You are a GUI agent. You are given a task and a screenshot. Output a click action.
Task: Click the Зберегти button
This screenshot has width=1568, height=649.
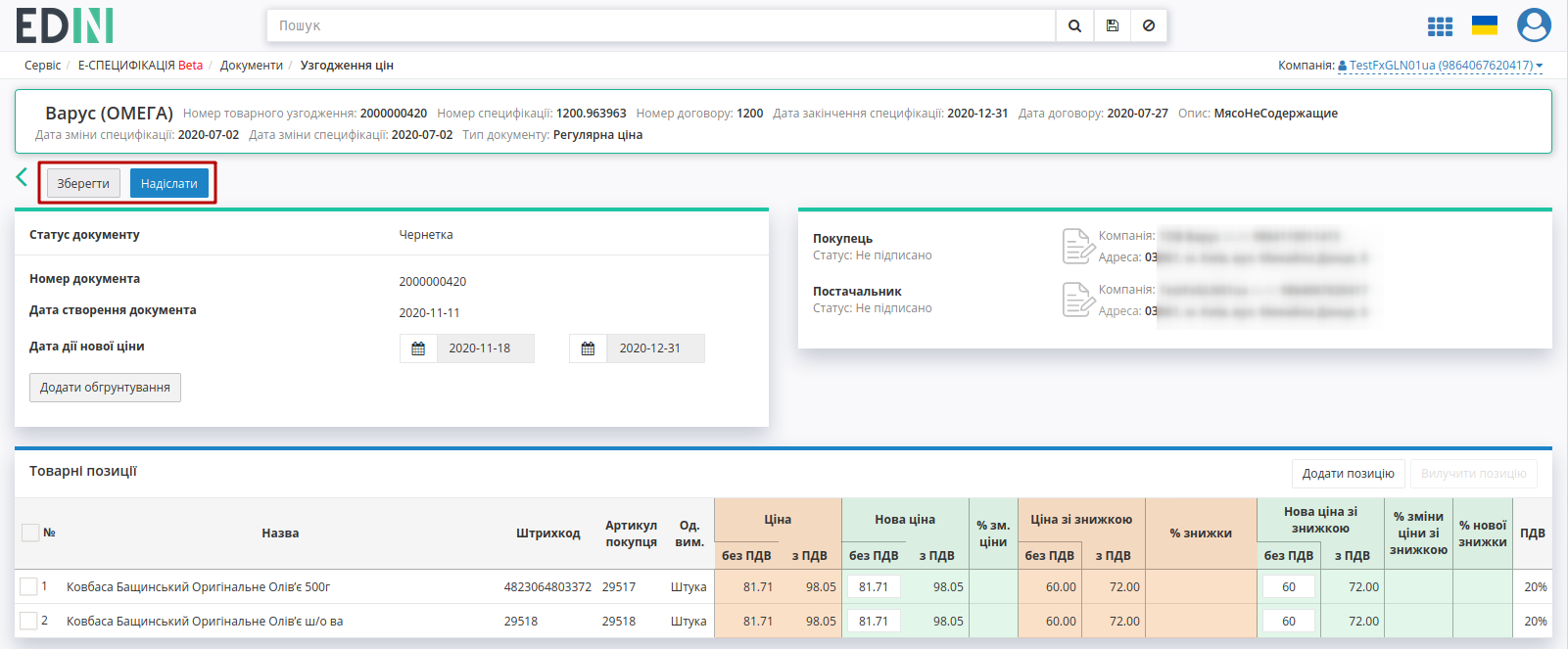click(83, 183)
